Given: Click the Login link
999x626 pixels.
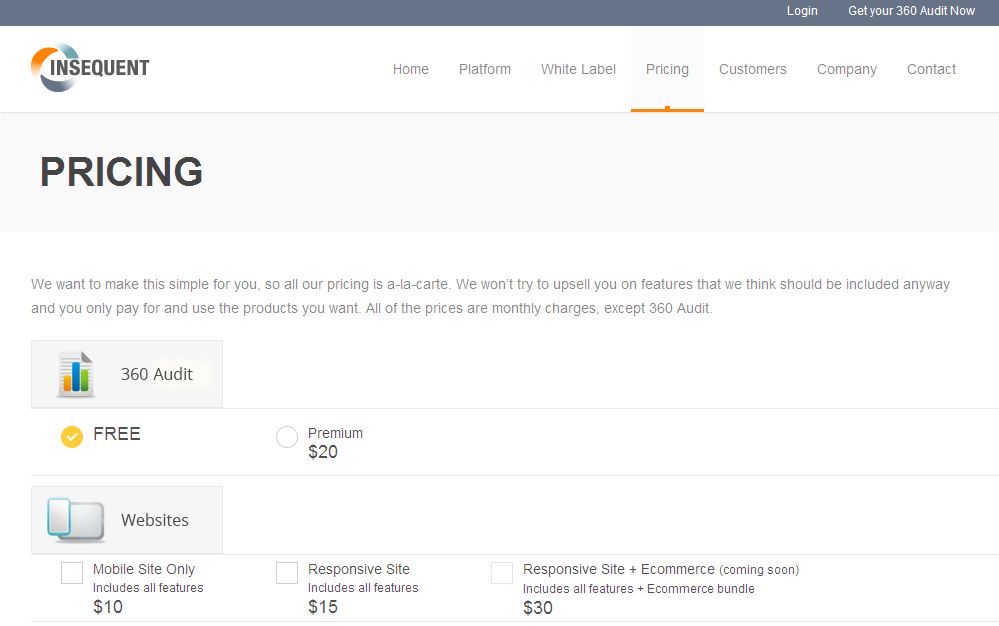Looking at the screenshot, I should (x=802, y=11).
